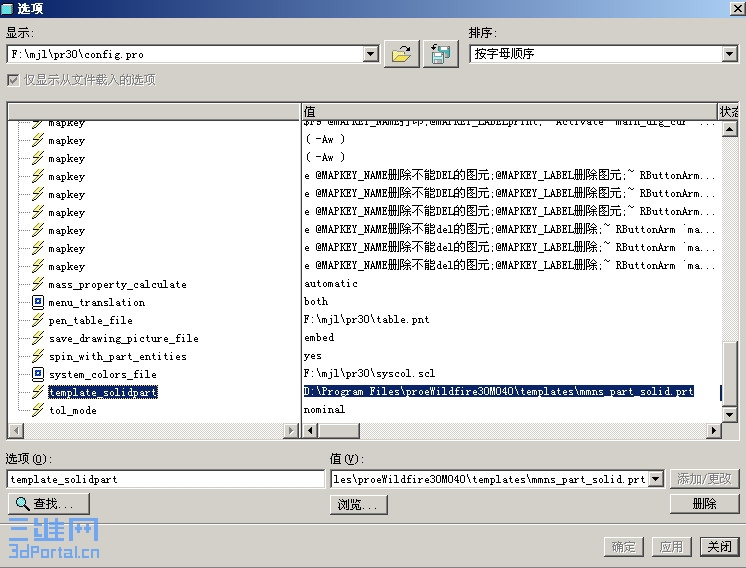Click the 关闭 (Close) button
The image size is (746, 568).
click(719, 547)
